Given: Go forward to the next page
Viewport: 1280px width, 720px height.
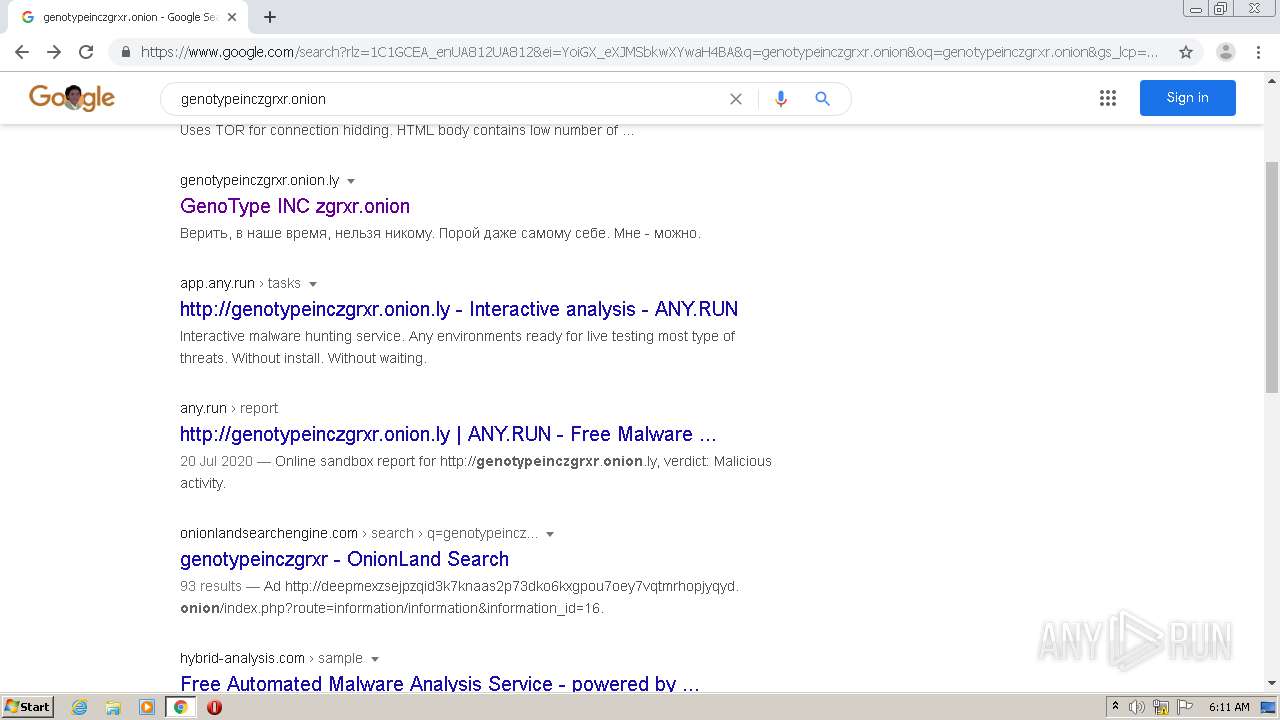Looking at the screenshot, I should coord(54,52).
